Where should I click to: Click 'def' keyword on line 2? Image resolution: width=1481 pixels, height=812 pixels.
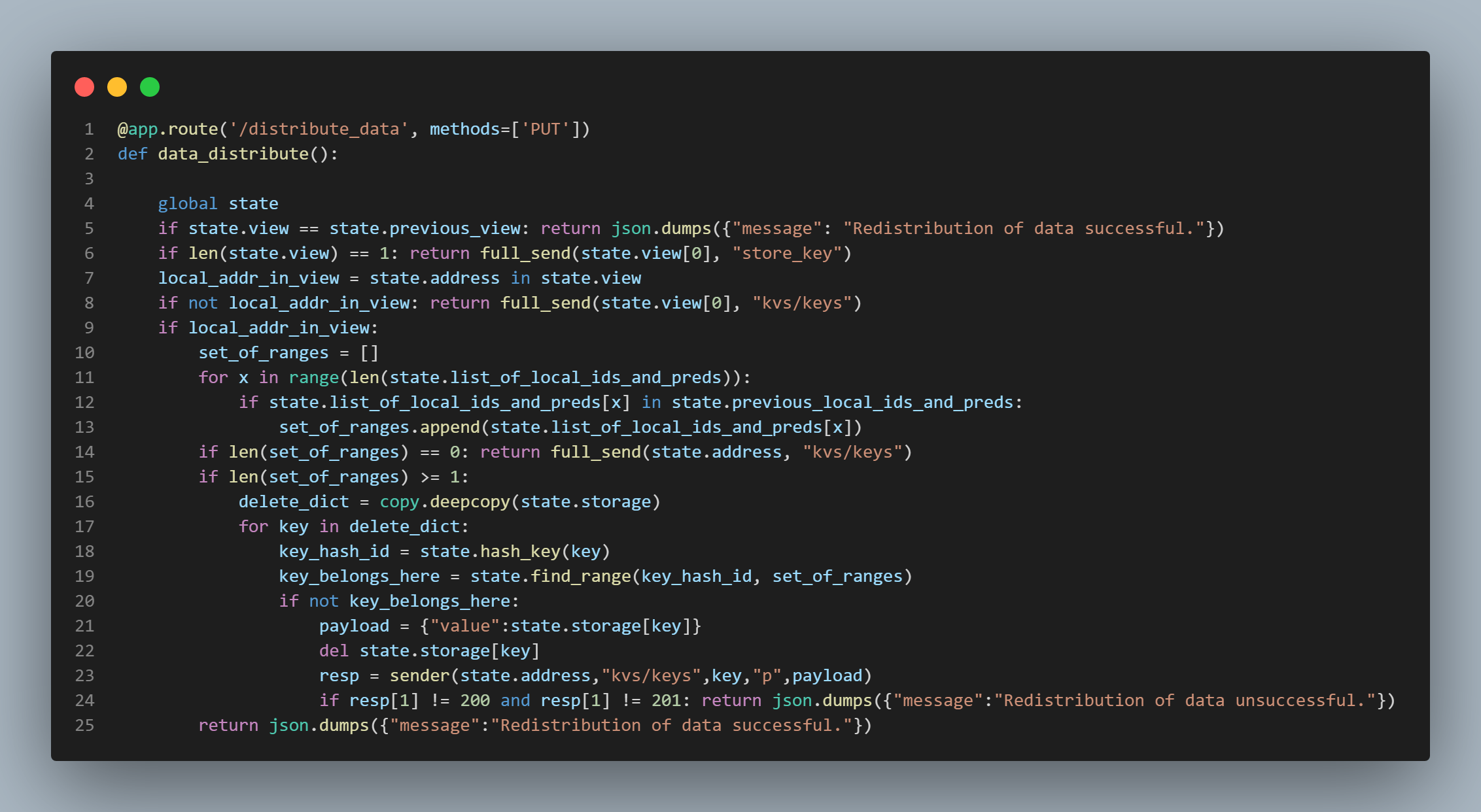tap(132, 154)
